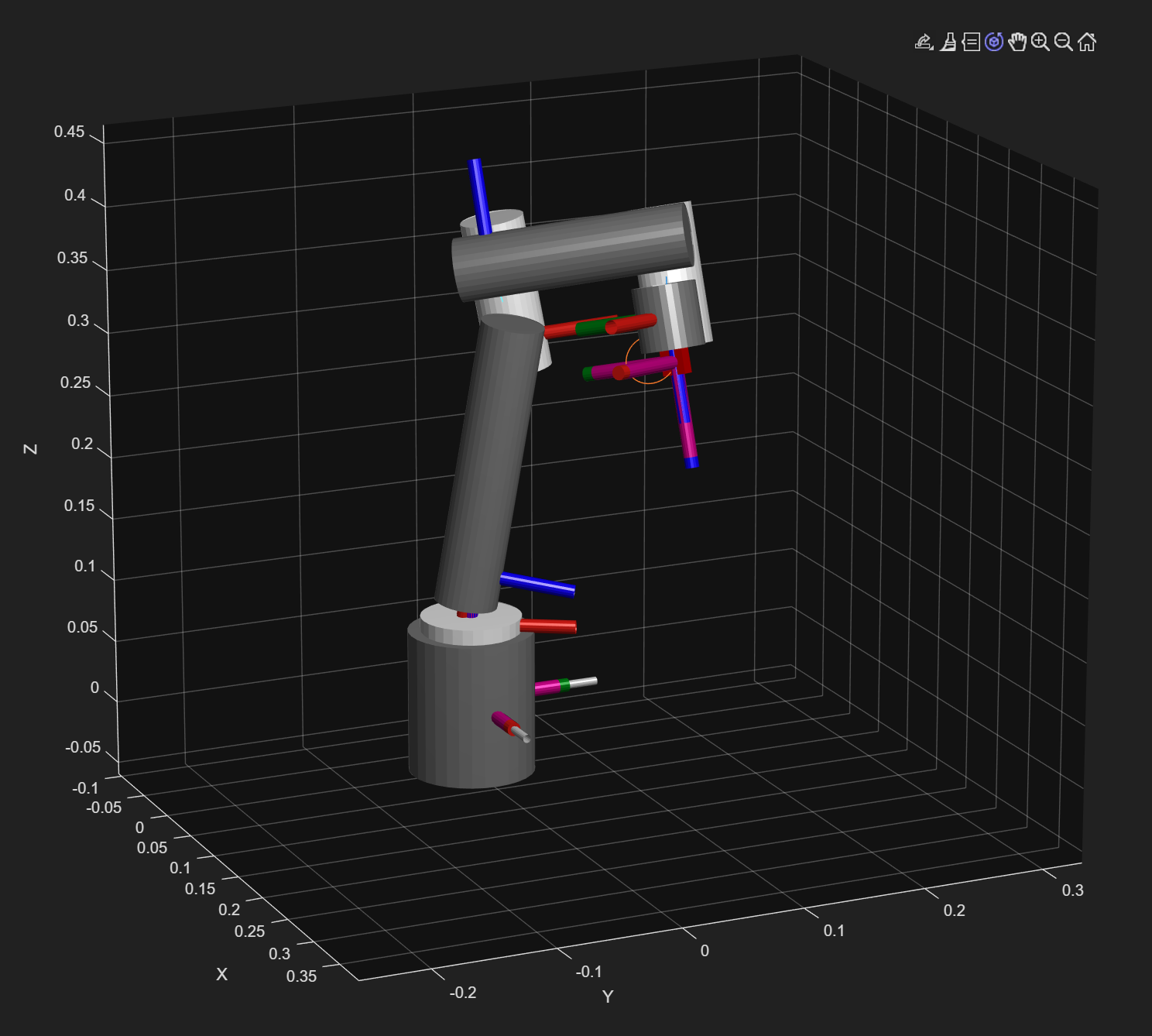Click the light gray disc atop the base
This screenshot has width=1152, height=1036.
point(471,623)
